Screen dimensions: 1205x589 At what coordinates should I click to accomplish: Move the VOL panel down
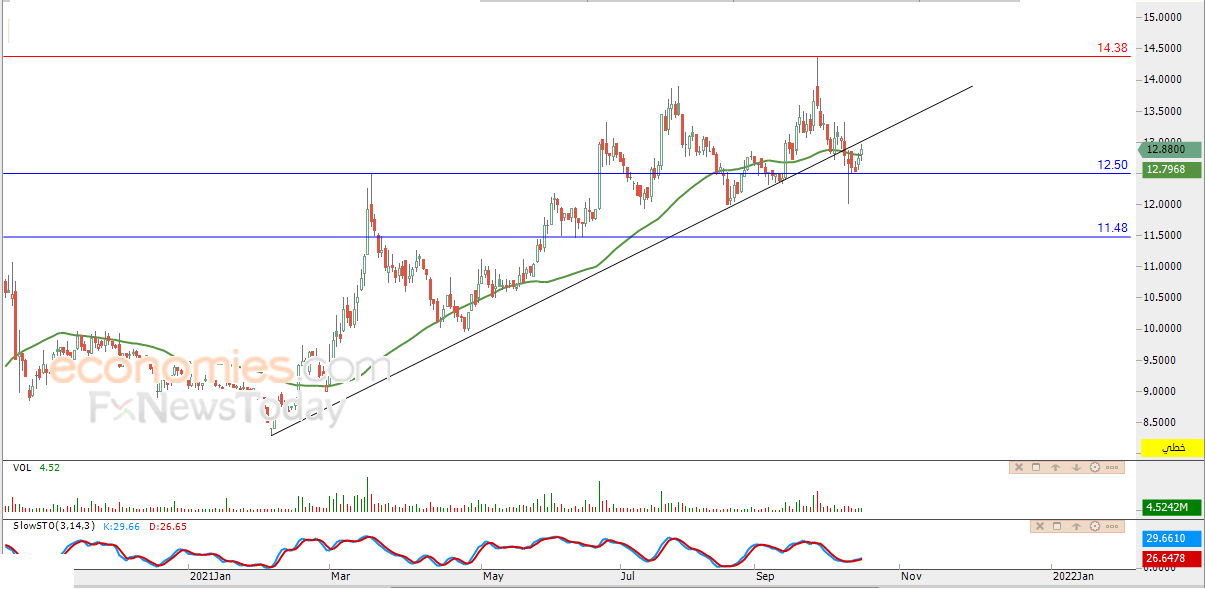[x=1076, y=467]
